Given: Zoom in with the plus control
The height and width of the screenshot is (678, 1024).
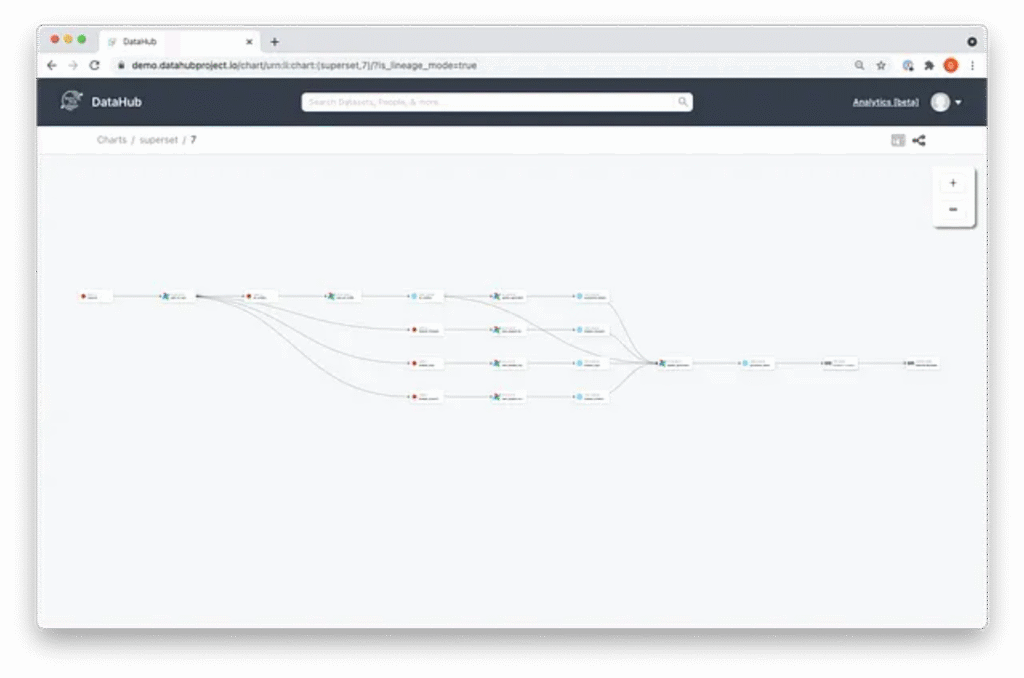Looking at the screenshot, I should pyautogui.click(x=953, y=182).
